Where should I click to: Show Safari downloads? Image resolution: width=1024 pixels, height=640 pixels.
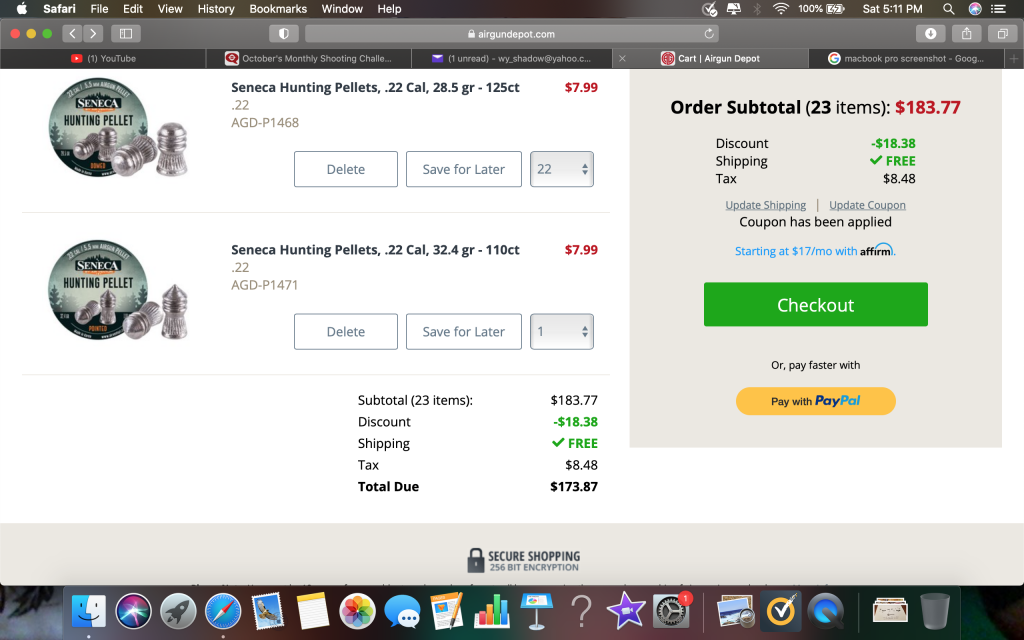click(931, 33)
